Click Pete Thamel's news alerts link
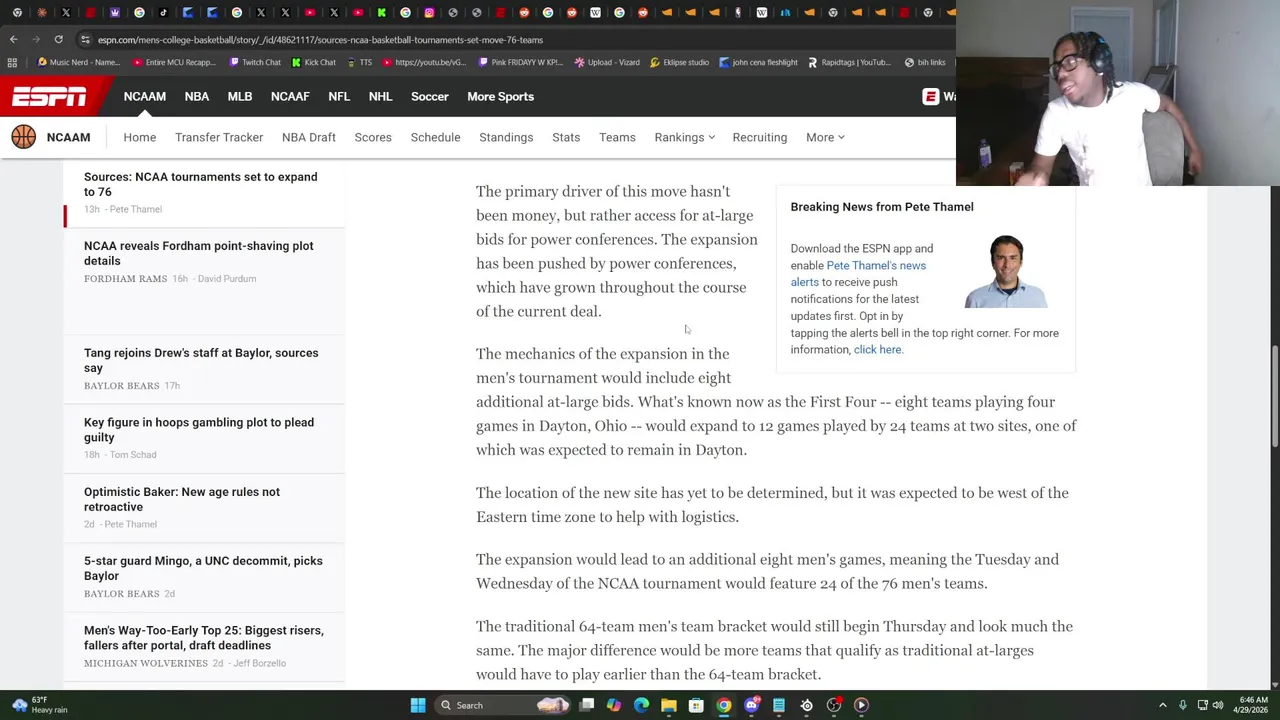The height and width of the screenshot is (720, 1280). point(858,274)
